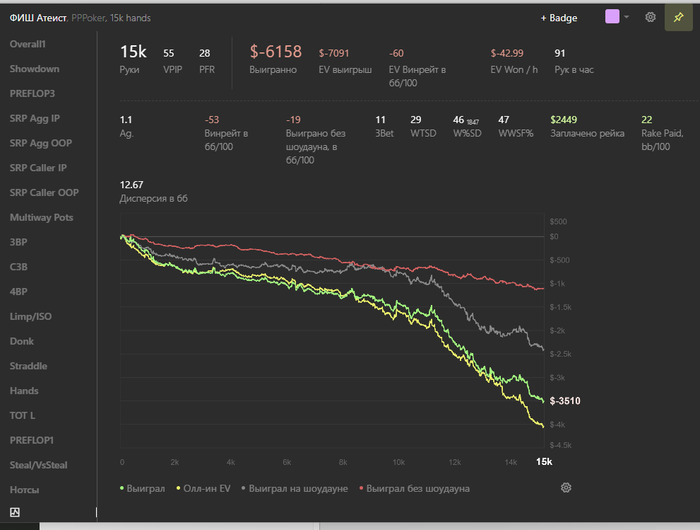Show the Hands tab
Image resolution: width=700 pixels, height=530 pixels.
tap(24, 391)
